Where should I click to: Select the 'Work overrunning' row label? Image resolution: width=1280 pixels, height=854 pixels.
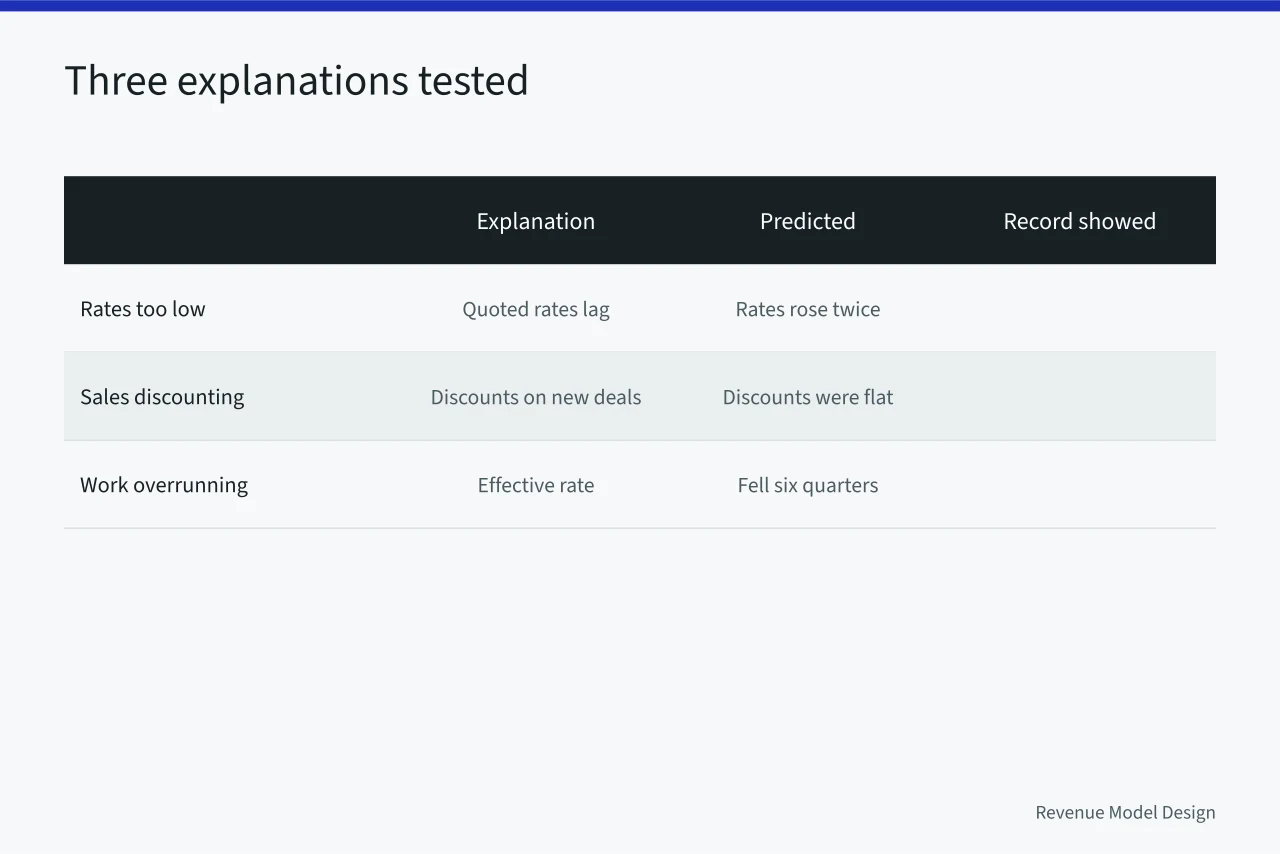click(x=164, y=485)
